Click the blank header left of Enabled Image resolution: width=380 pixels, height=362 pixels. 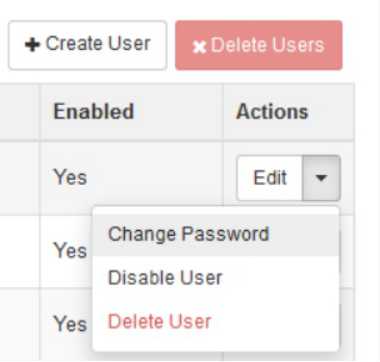(x=19, y=111)
